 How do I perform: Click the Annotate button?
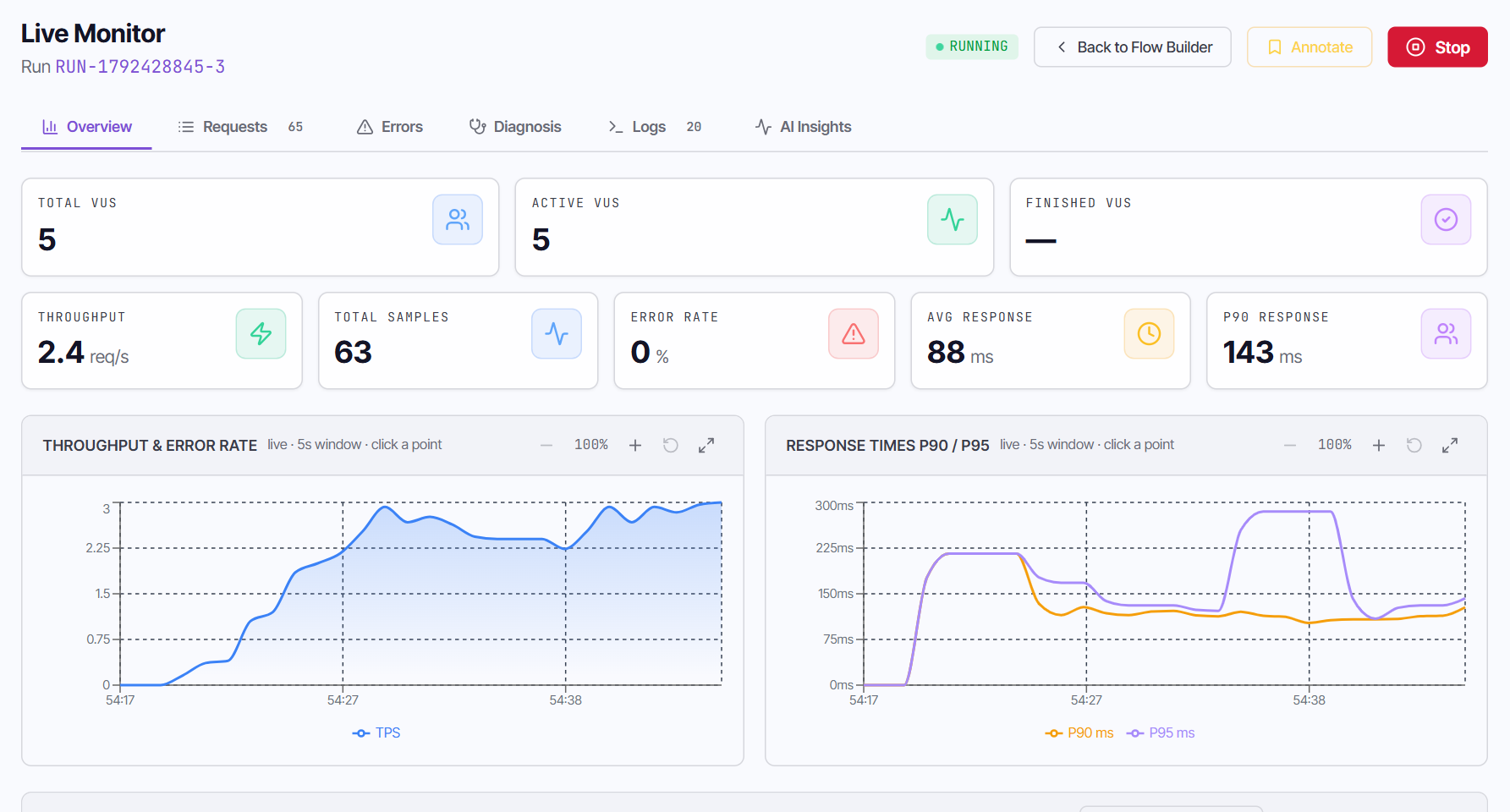pos(1310,47)
